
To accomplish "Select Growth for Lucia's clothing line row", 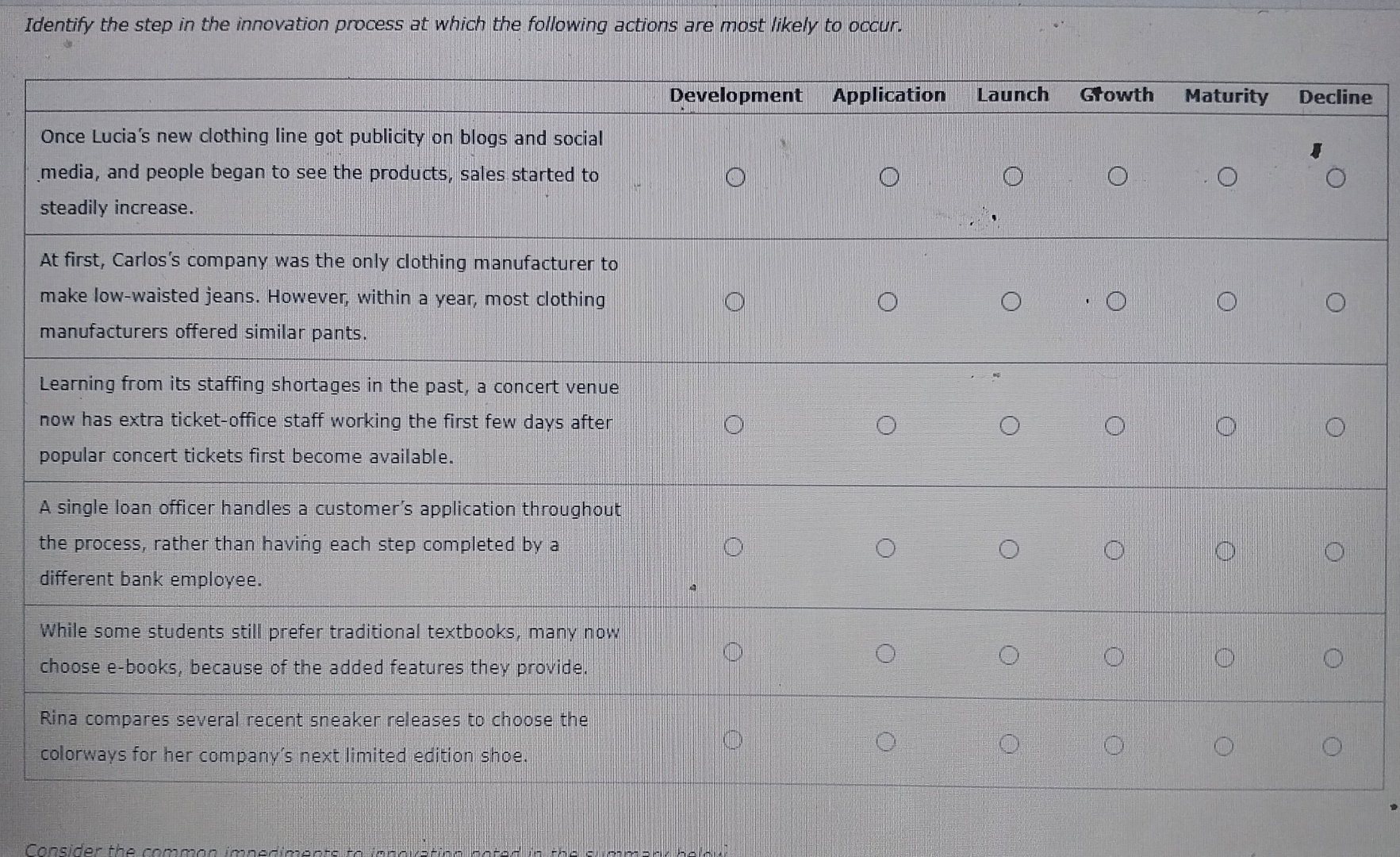I will click(x=1118, y=176).
